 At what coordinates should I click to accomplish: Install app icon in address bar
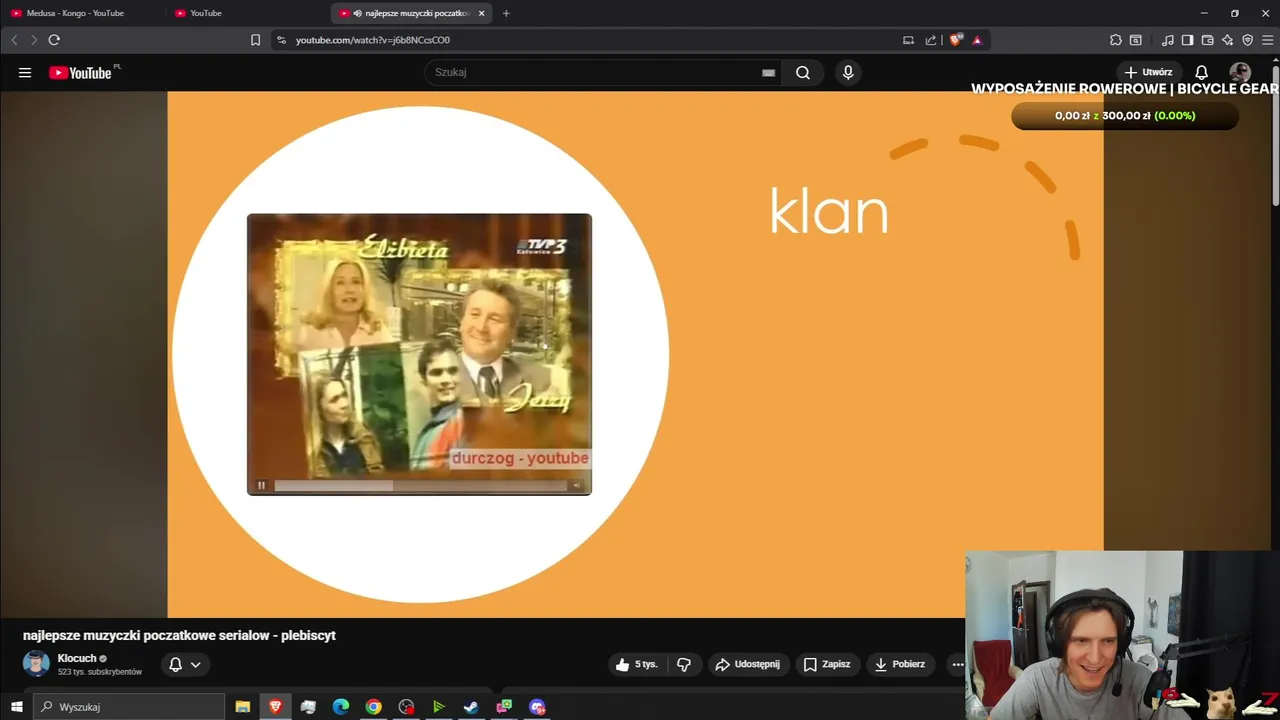pyautogui.click(x=908, y=40)
